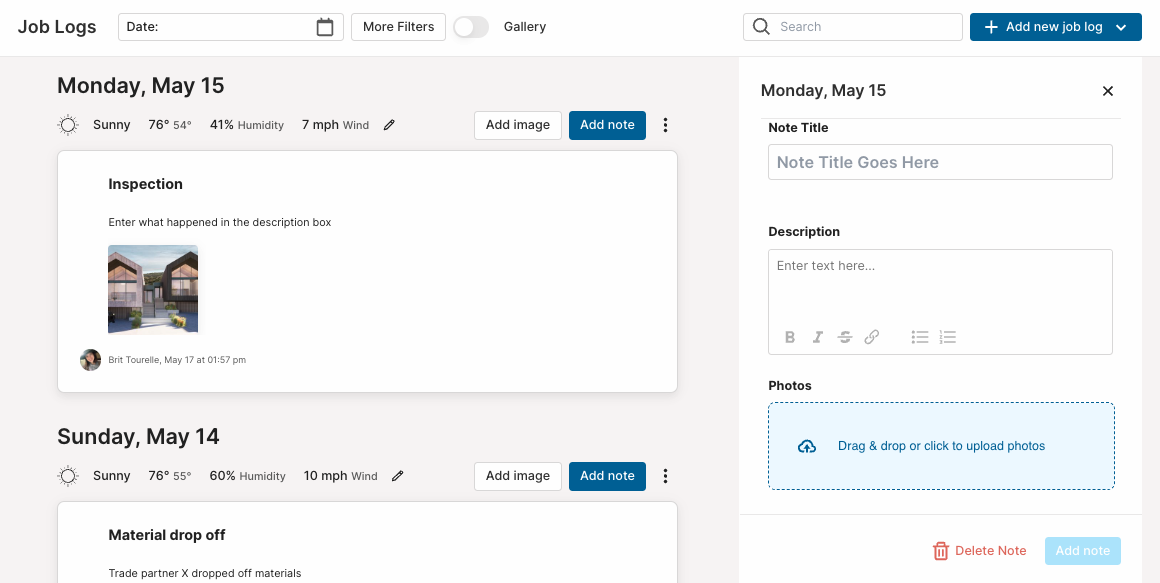
Task: Click the Italic formatting icon
Action: [x=817, y=337]
